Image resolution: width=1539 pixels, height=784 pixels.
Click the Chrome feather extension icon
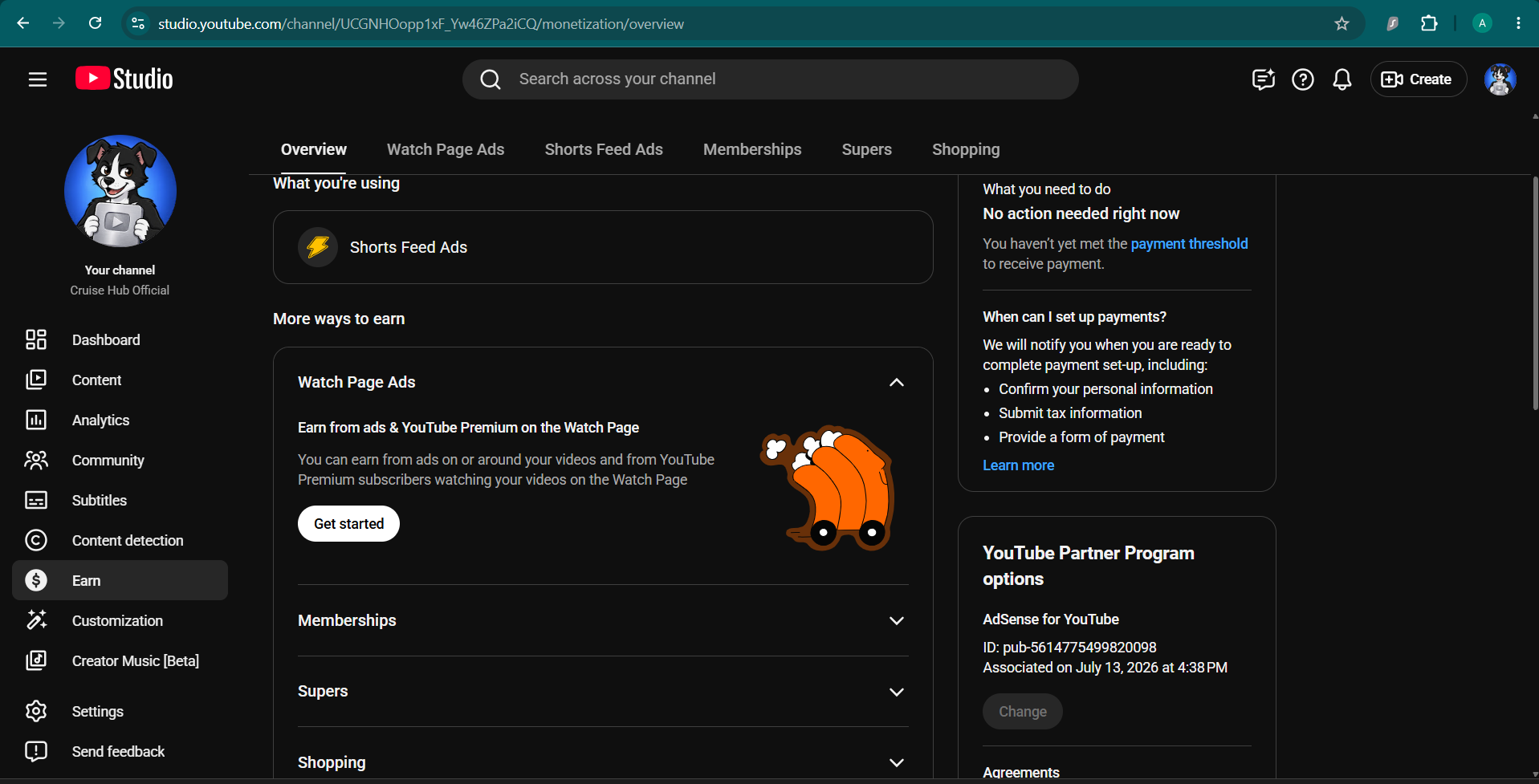pos(1392,23)
